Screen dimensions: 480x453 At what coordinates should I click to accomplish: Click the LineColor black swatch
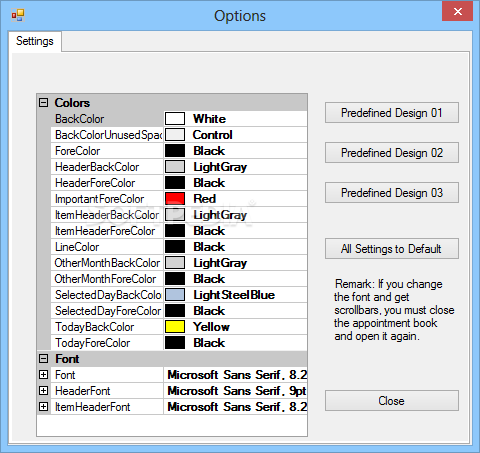coord(175,247)
